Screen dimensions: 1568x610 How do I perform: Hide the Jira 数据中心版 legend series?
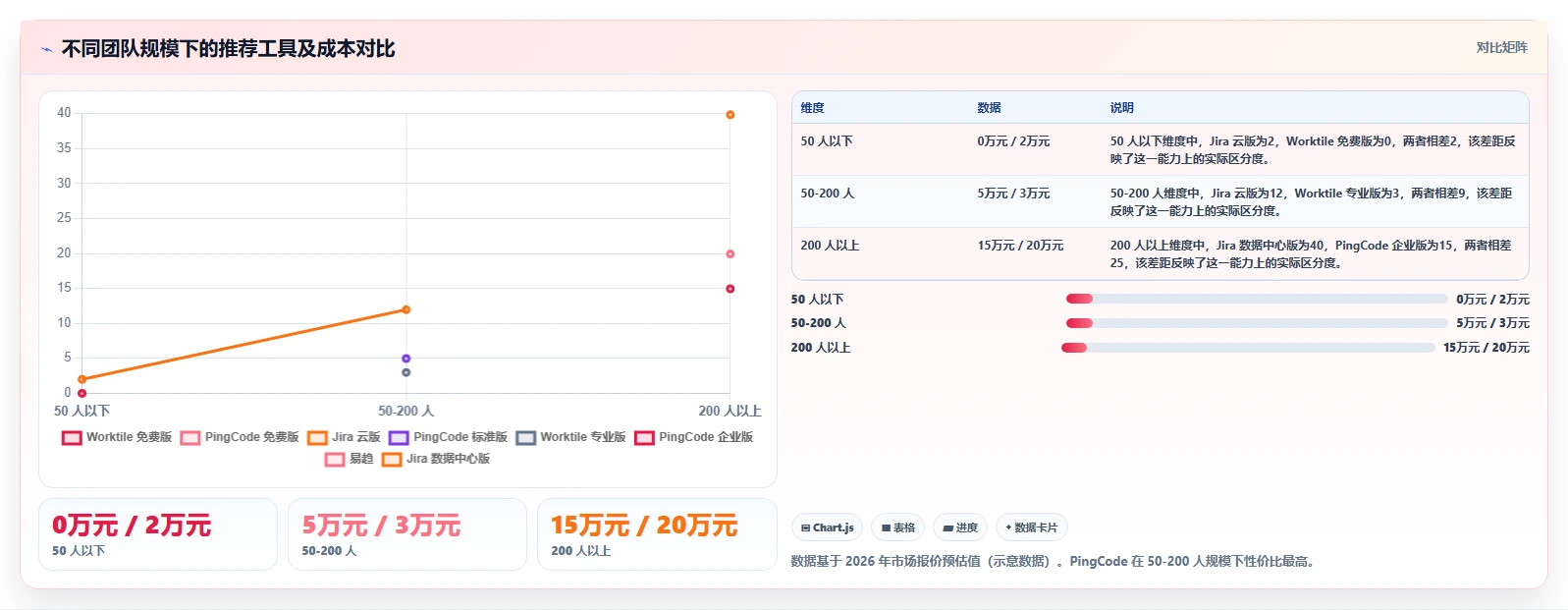coord(436,459)
